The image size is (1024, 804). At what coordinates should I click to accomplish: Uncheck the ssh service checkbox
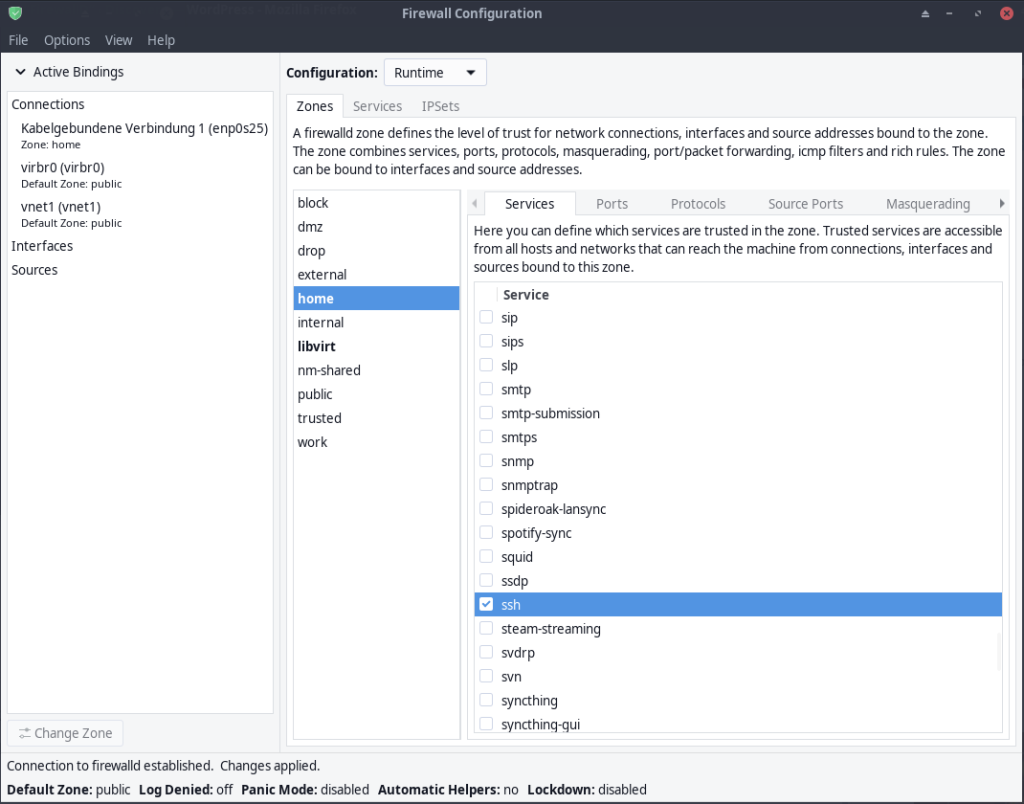pos(486,604)
